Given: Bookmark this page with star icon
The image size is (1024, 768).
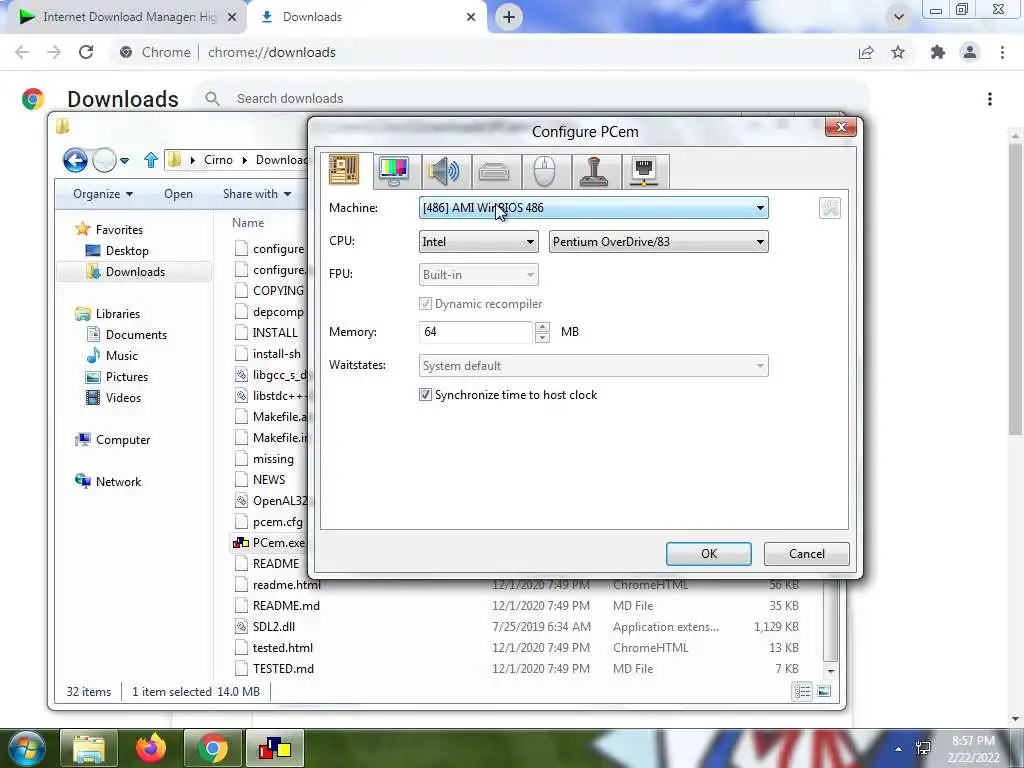Looking at the screenshot, I should [x=898, y=52].
